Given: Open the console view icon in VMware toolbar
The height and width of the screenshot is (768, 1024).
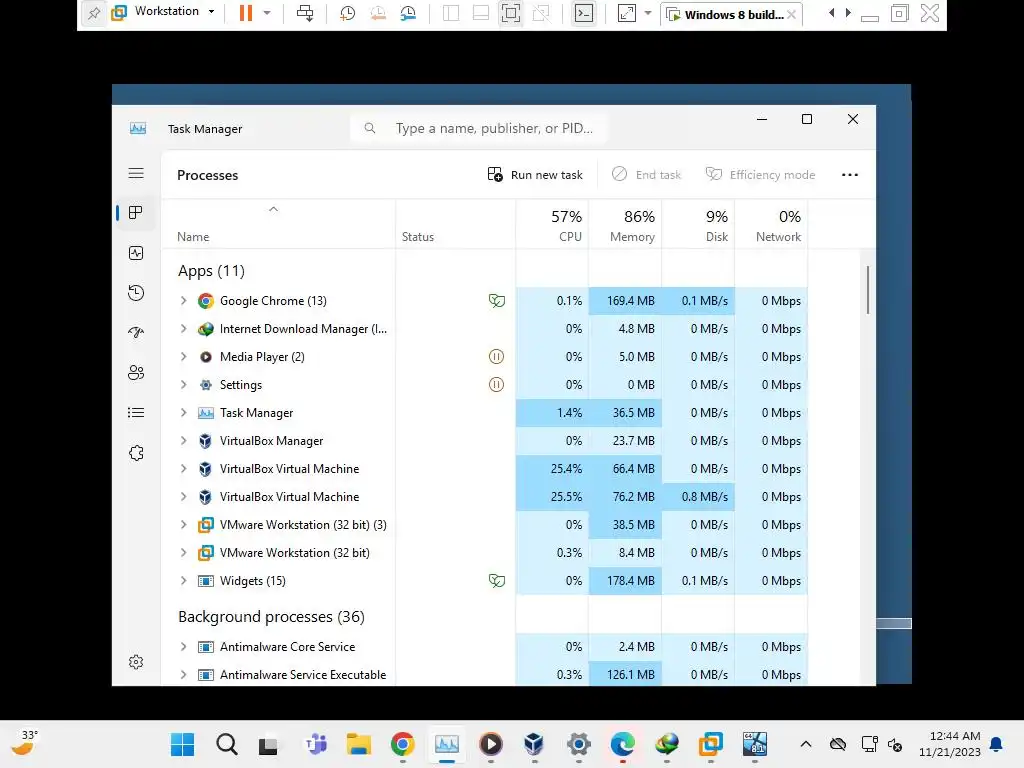Looking at the screenshot, I should pyautogui.click(x=584, y=13).
